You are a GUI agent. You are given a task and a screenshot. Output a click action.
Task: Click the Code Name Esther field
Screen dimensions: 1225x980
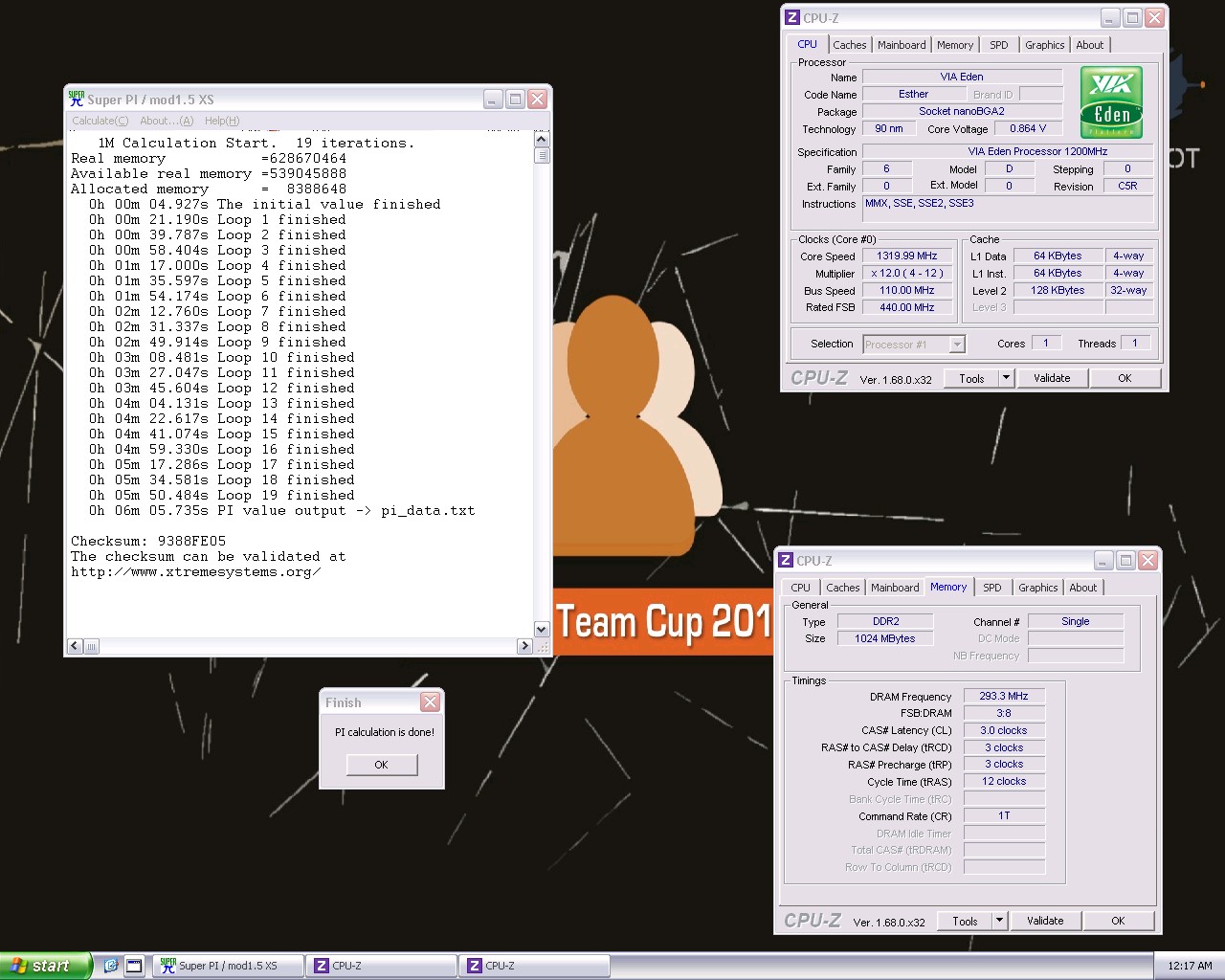(x=913, y=94)
